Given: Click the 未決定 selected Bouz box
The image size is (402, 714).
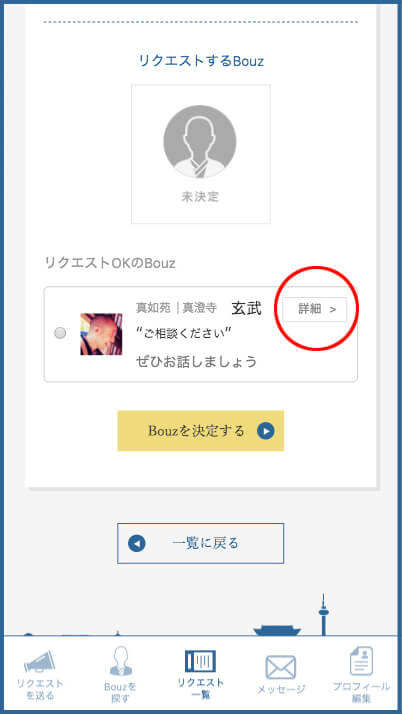Looking at the screenshot, I should 201,154.
